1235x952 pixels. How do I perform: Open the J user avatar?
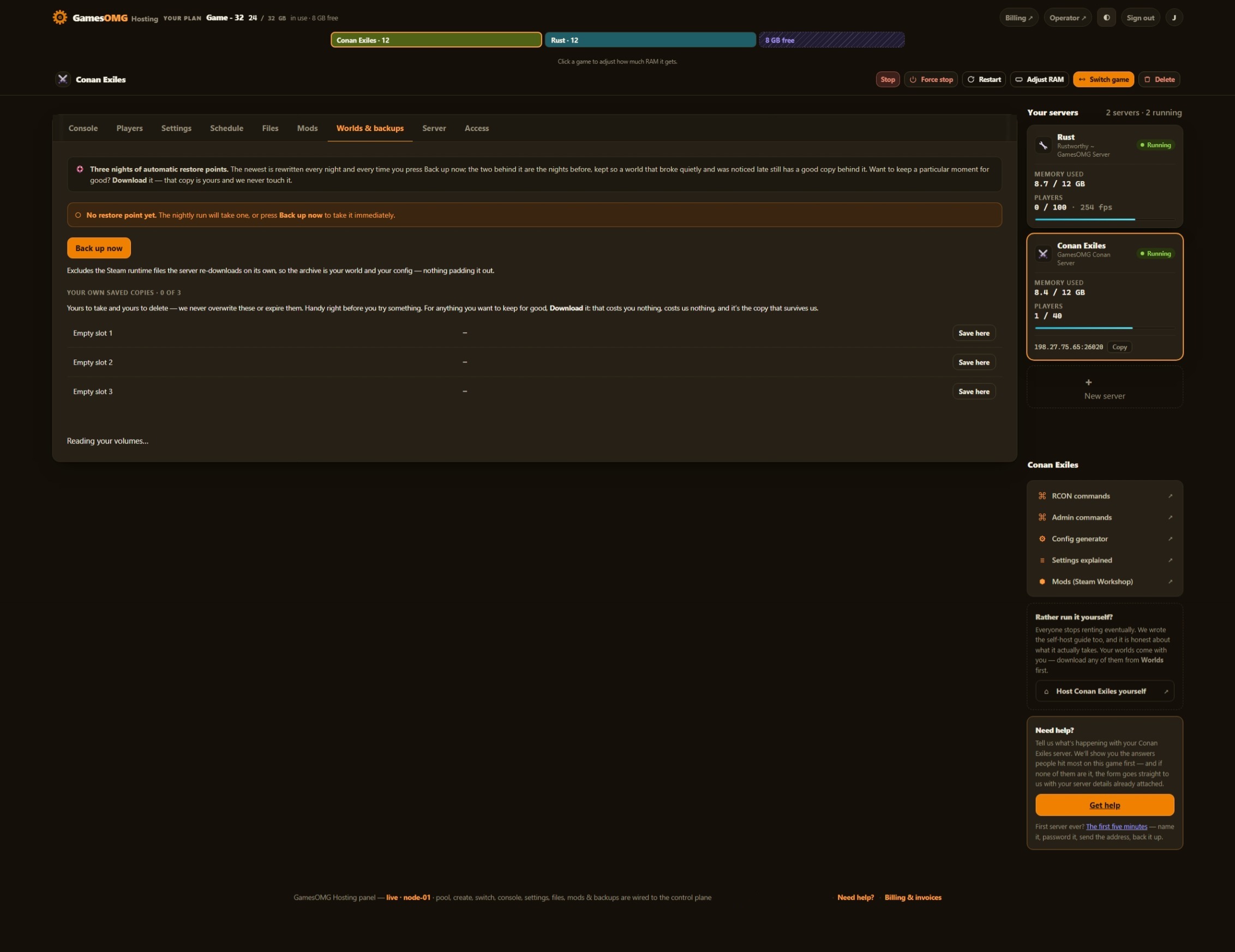pos(1174,17)
